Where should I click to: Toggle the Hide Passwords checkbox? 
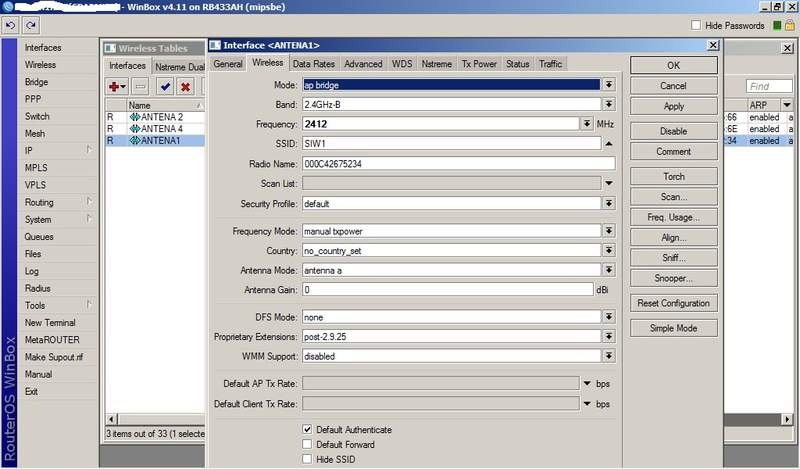click(696, 25)
